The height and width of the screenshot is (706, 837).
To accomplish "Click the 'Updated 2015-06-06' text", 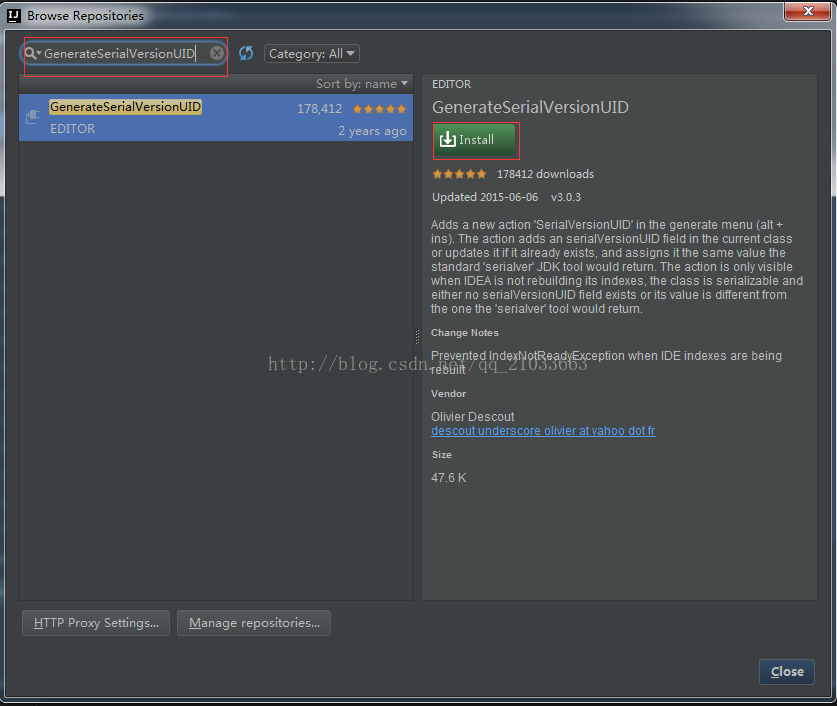I will 485,197.
